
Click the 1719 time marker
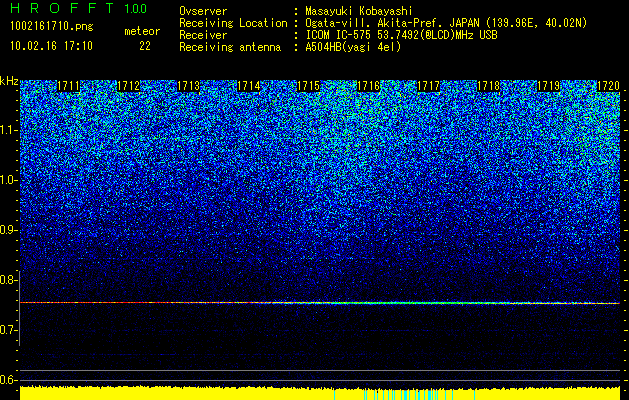[x=548, y=86]
